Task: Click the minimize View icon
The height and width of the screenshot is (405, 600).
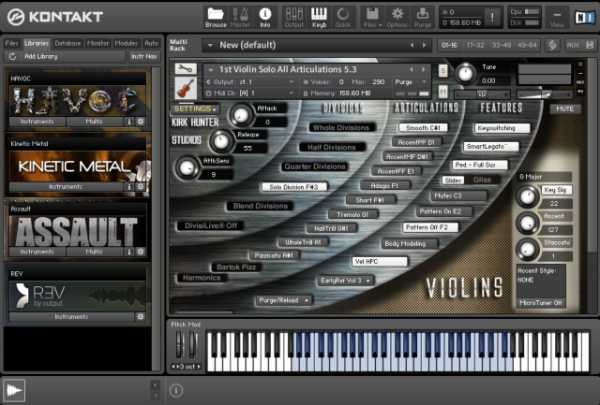Action: [x=557, y=18]
